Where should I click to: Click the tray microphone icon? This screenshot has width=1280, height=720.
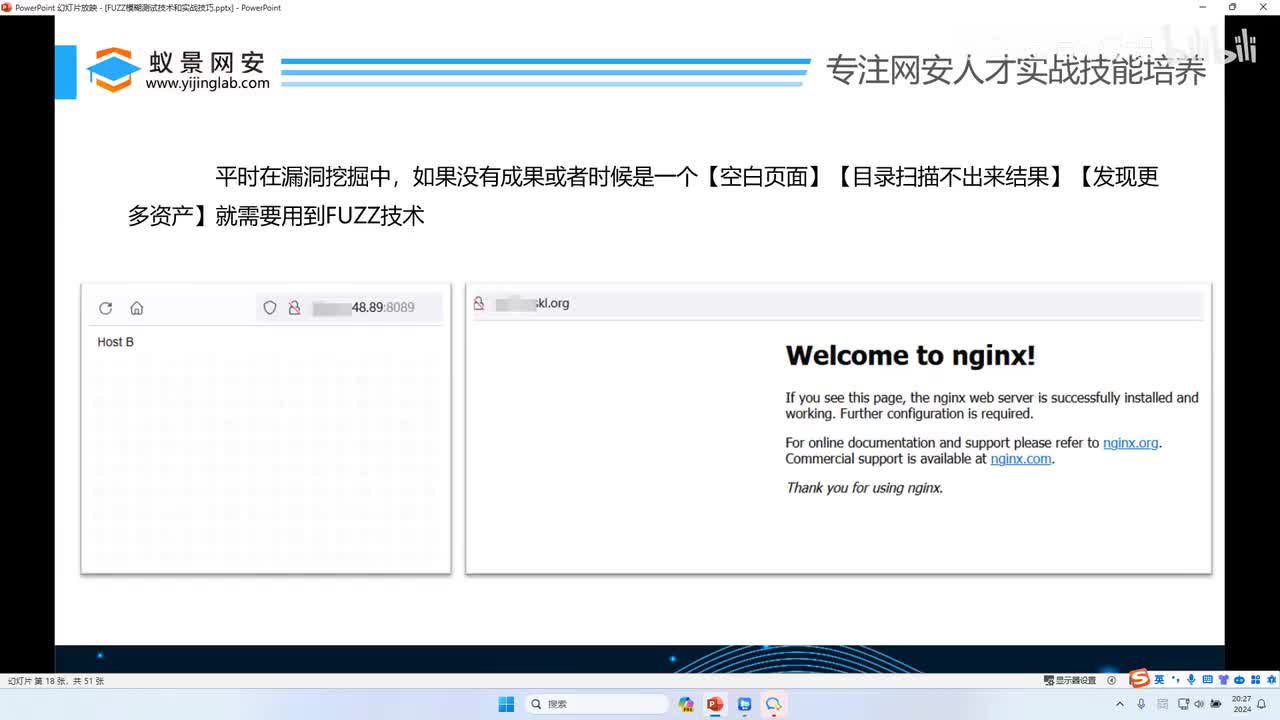point(1141,704)
